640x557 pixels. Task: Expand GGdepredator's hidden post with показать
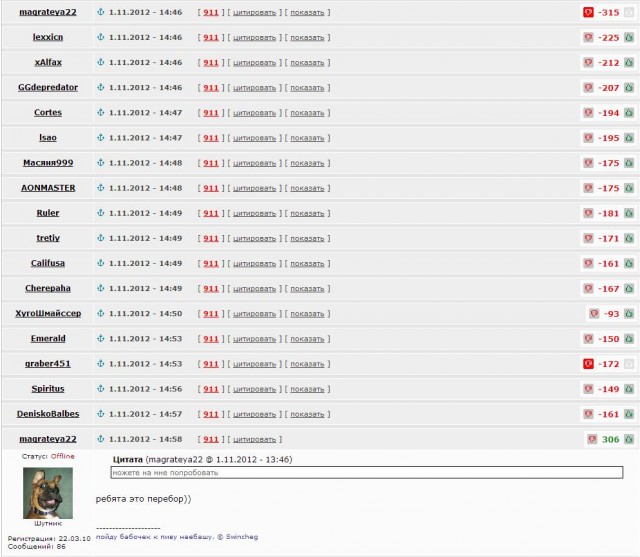click(307, 88)
